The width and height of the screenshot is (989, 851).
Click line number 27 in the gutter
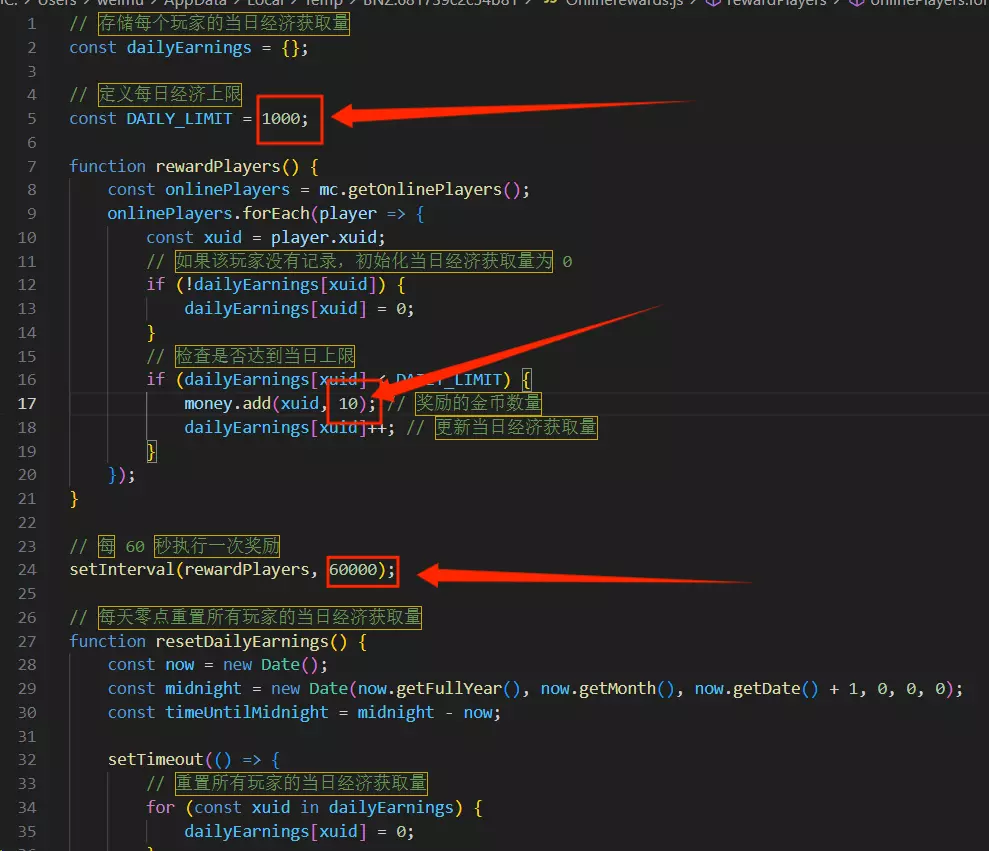pyautogui.click(x=27, y=642)
